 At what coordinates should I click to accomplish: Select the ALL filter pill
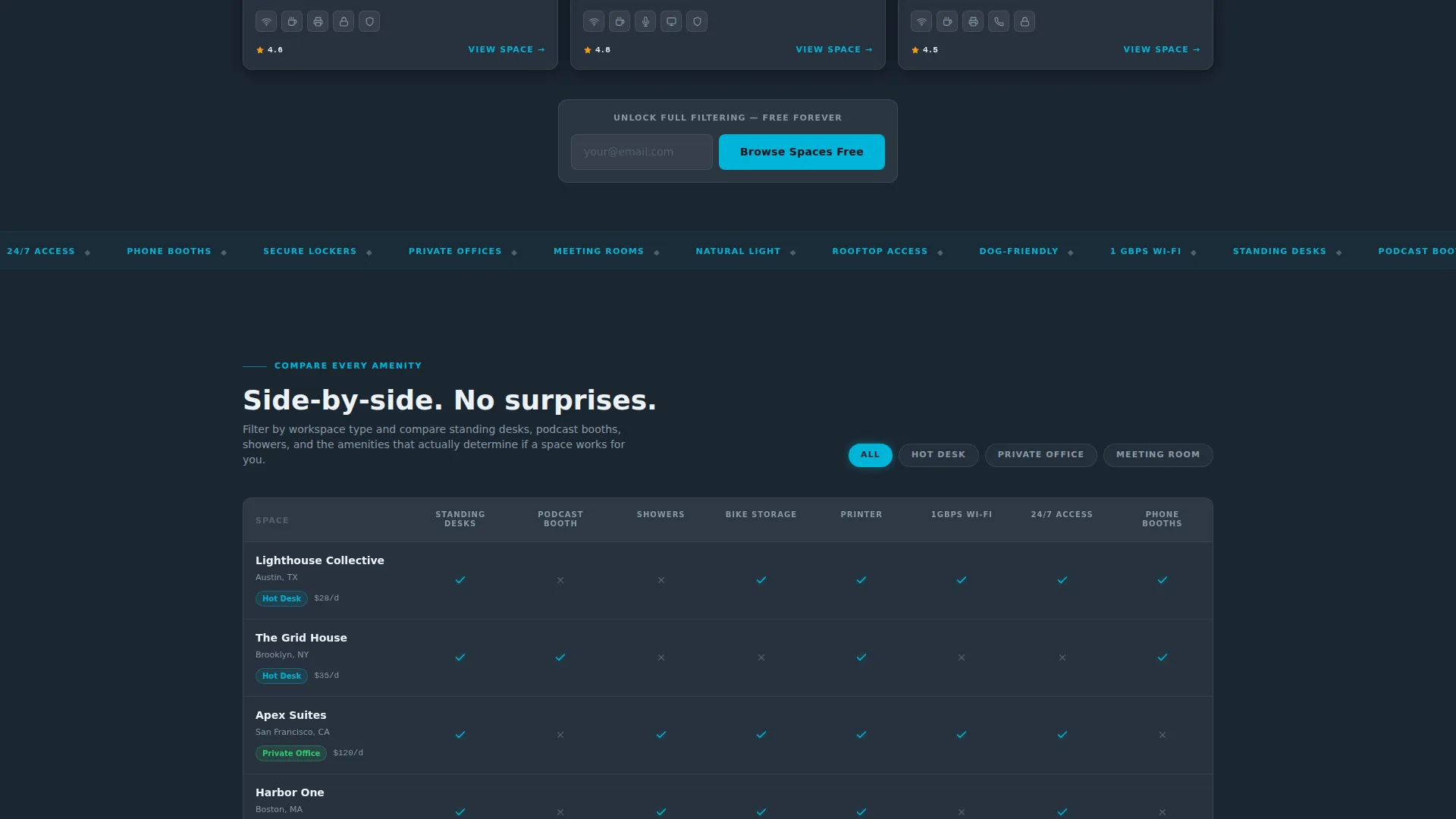click(x=871, y=455)
